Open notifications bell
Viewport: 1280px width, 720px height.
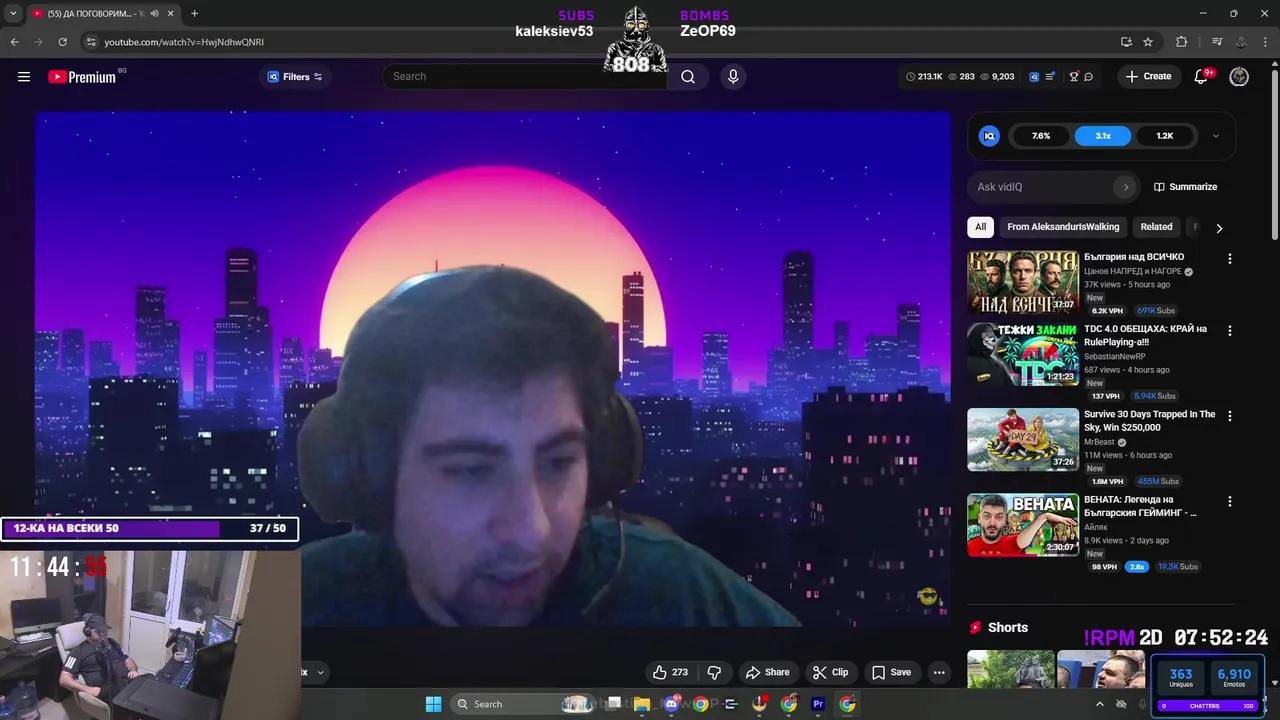(x=1201, y=76)
